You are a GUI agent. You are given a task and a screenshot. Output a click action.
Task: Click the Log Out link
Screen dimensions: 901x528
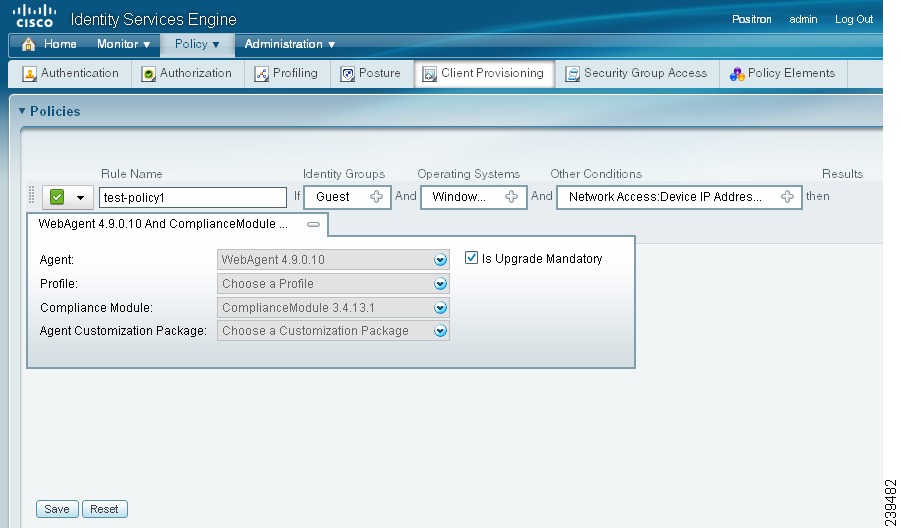click(x=854, y=20)
